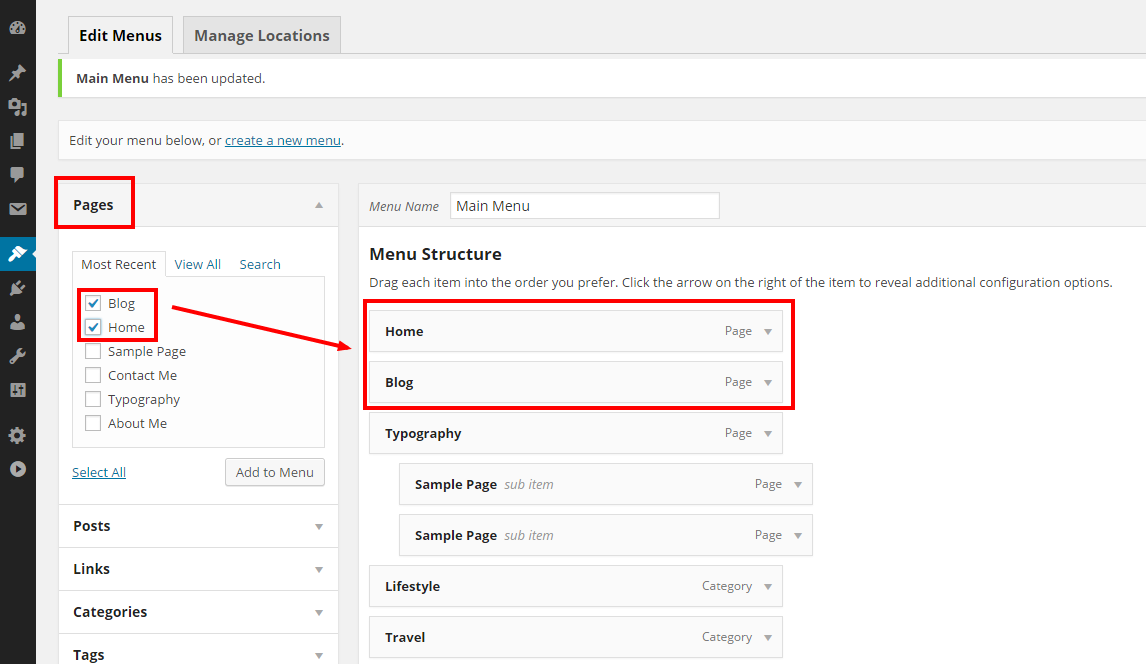Viewport: 1146px width, 664px height.
Task: Select the Appearance paintbrush icon
Action: pyautogui.click(x=17, y=254)
